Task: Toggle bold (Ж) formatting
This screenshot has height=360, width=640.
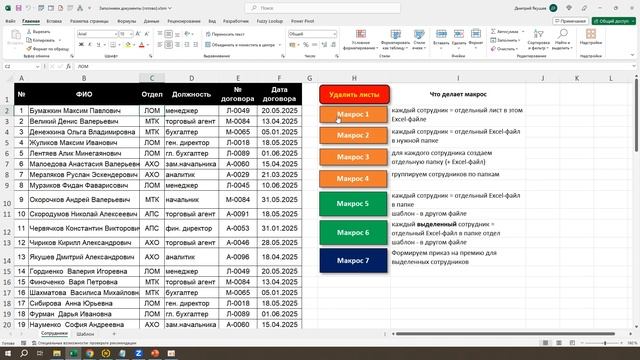Action: click(81, 44)
